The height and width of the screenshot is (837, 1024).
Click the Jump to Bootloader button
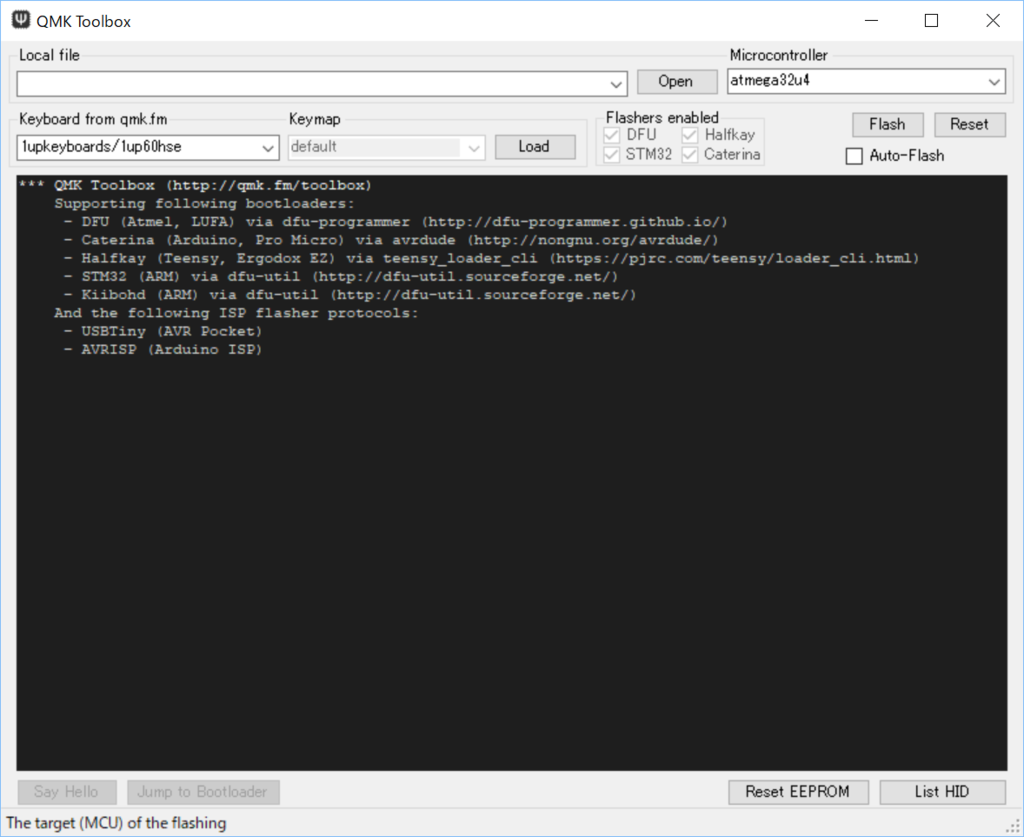pos(203,792)
